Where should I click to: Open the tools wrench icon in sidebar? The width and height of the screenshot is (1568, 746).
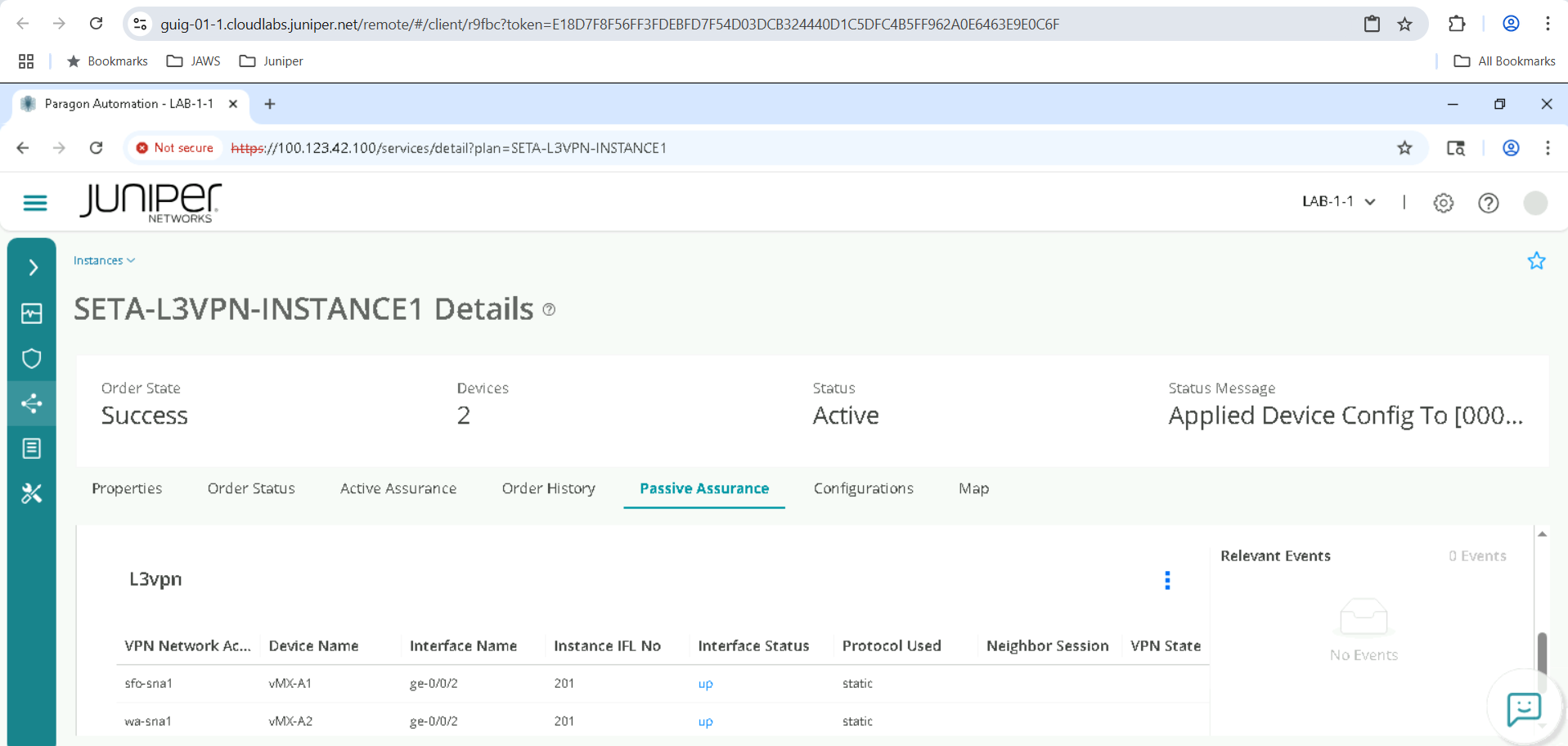pos(32,493)
